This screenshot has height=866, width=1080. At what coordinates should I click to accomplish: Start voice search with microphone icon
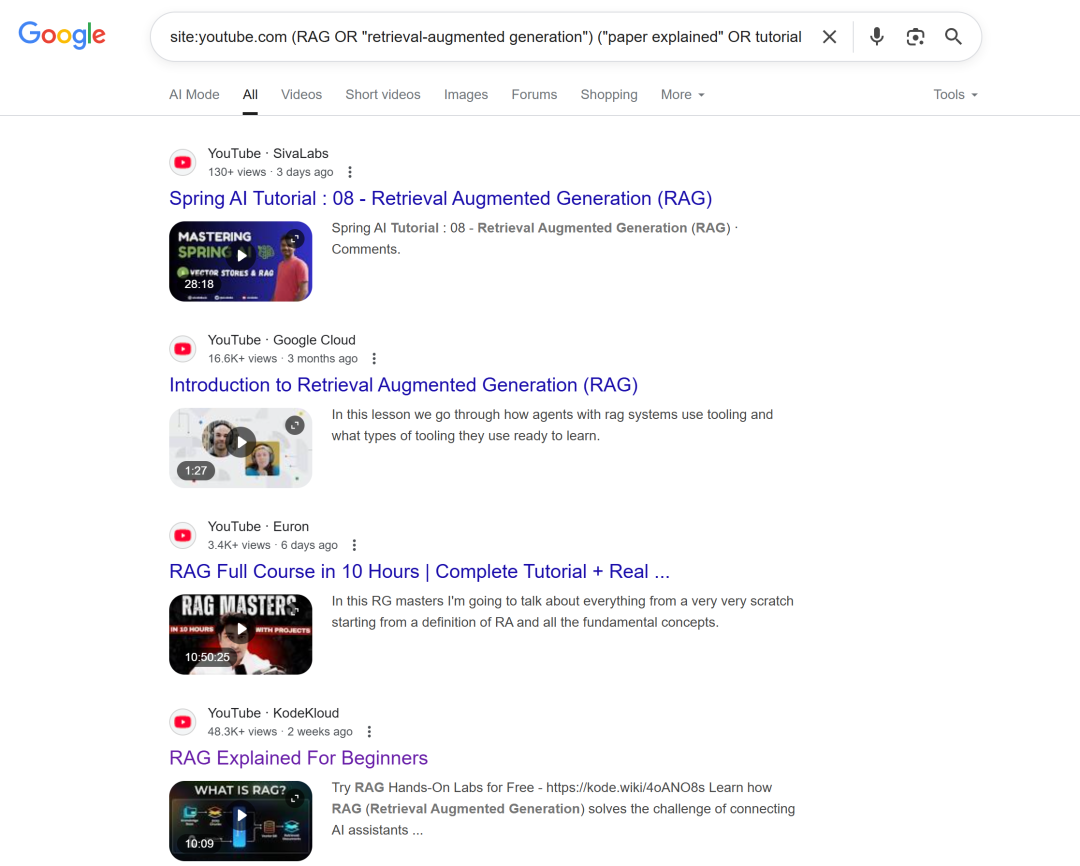point(876,37)
